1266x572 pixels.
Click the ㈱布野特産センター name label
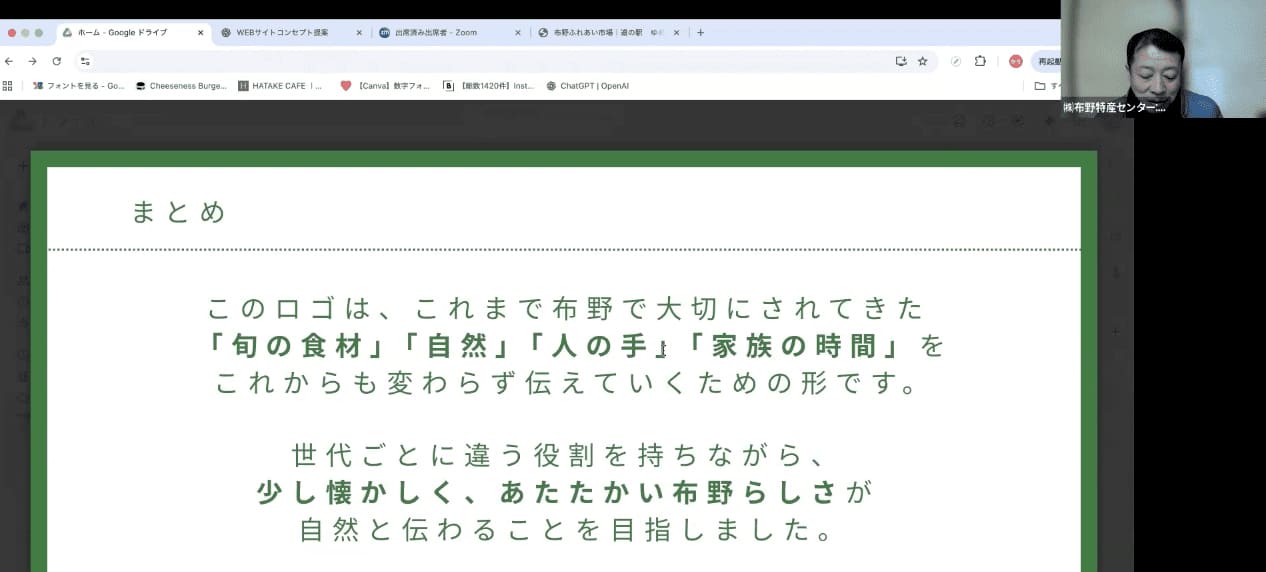tap(1114, 107)
